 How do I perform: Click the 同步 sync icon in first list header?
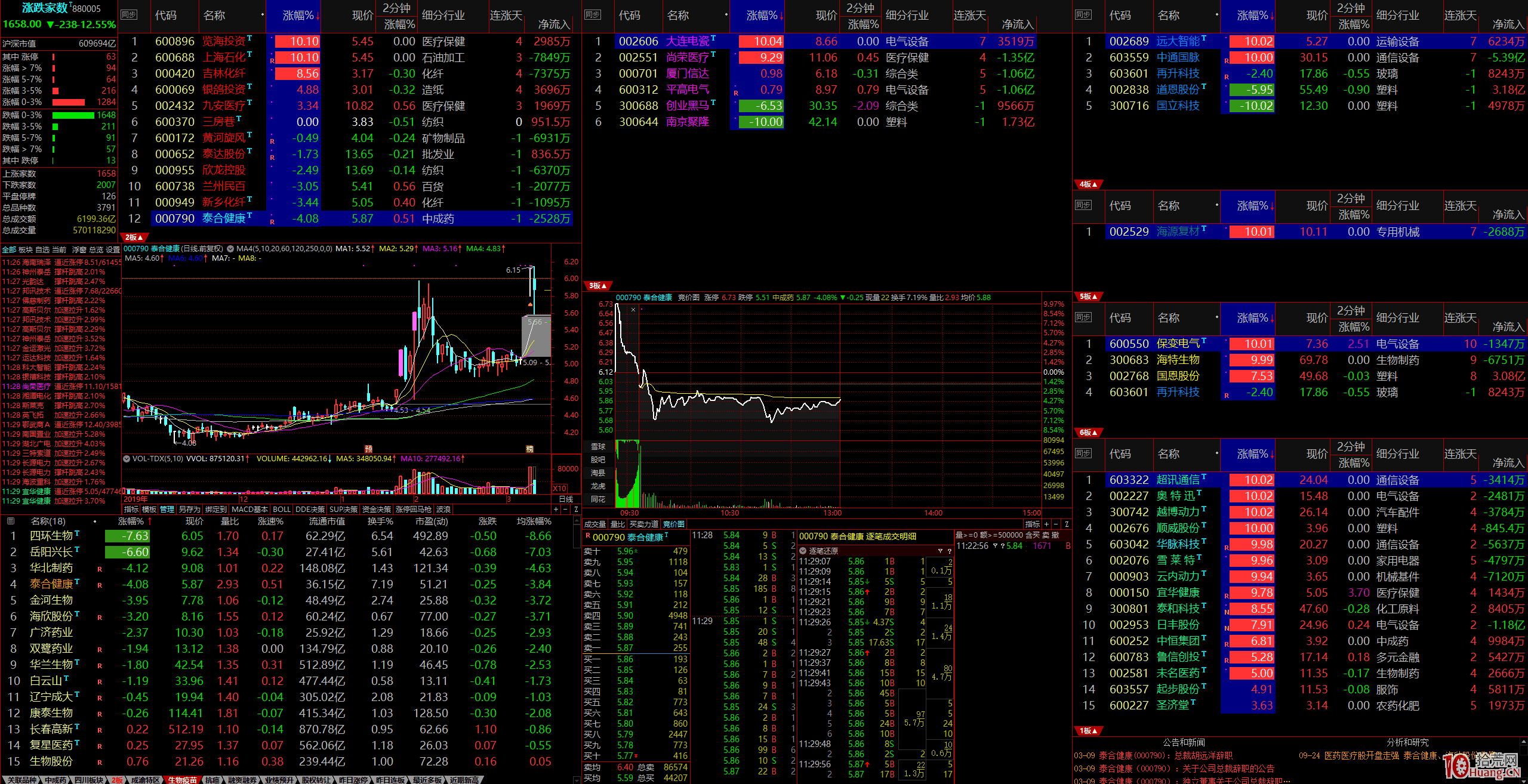click(128, 15)
